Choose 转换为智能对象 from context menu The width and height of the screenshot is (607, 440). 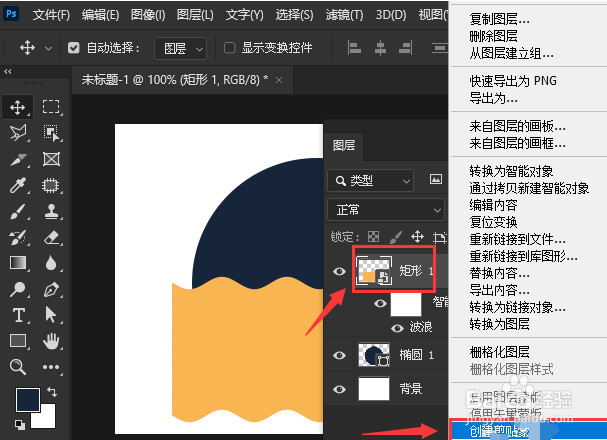511,171
